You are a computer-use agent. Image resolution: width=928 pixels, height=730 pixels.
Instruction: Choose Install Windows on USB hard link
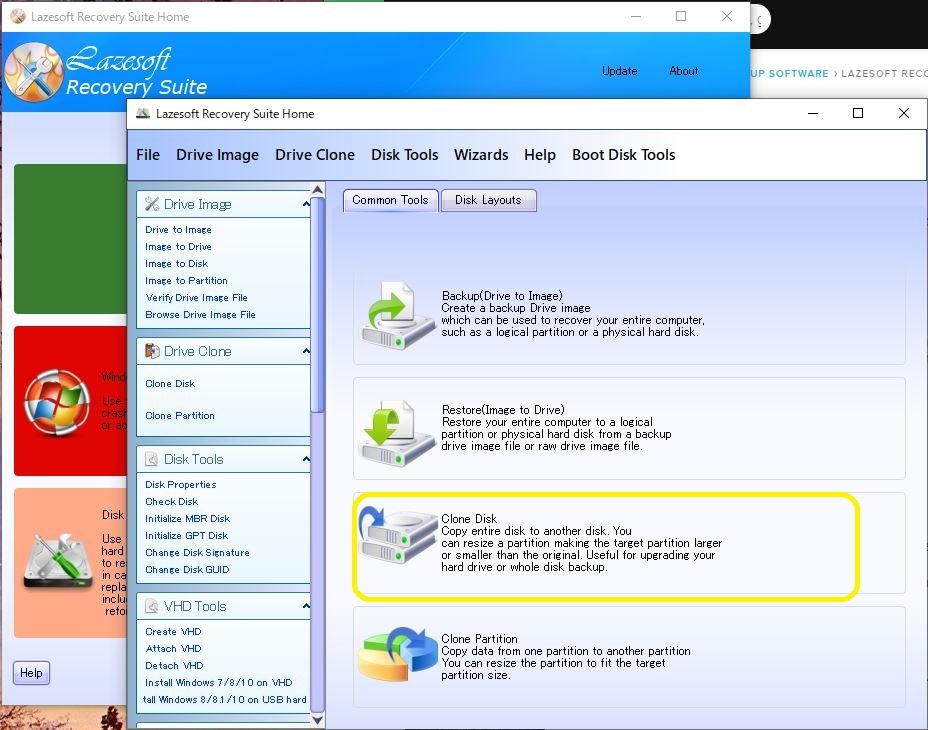tap(225, 700)
